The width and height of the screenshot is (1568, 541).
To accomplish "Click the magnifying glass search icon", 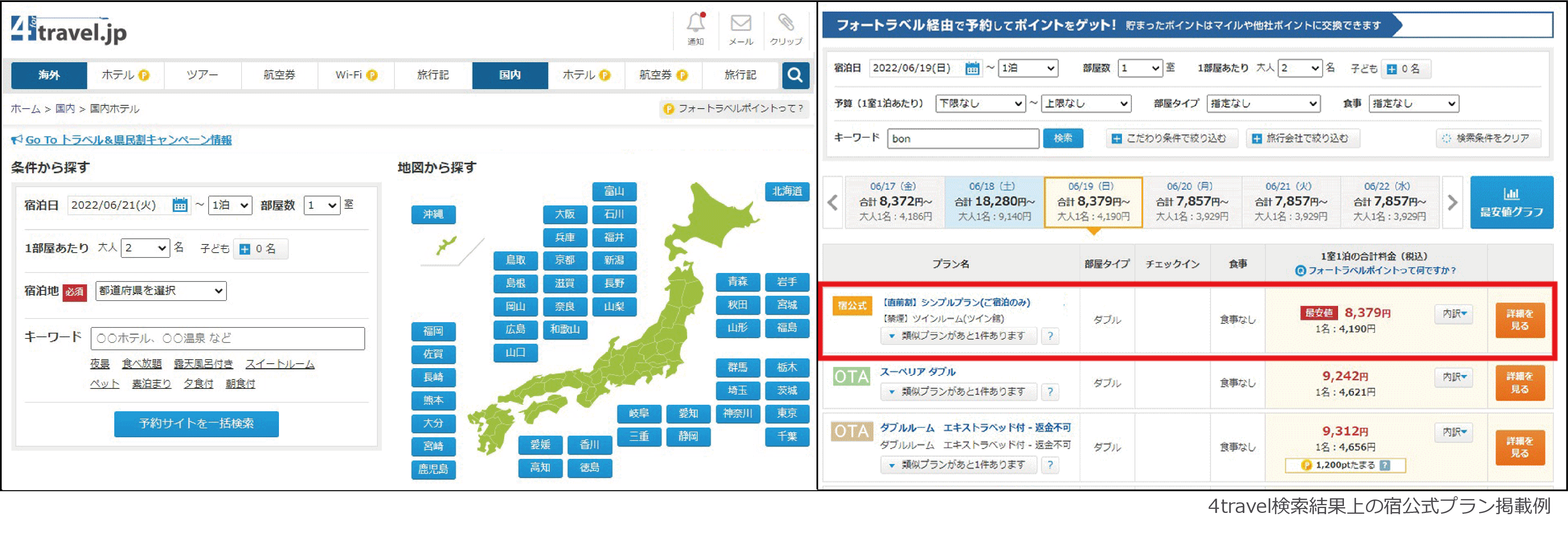I will tap(795, 76).
